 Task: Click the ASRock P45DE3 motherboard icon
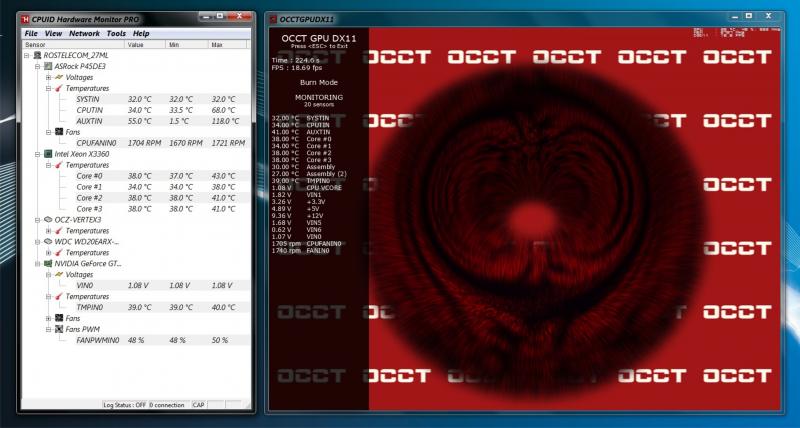tap(48, 66)
